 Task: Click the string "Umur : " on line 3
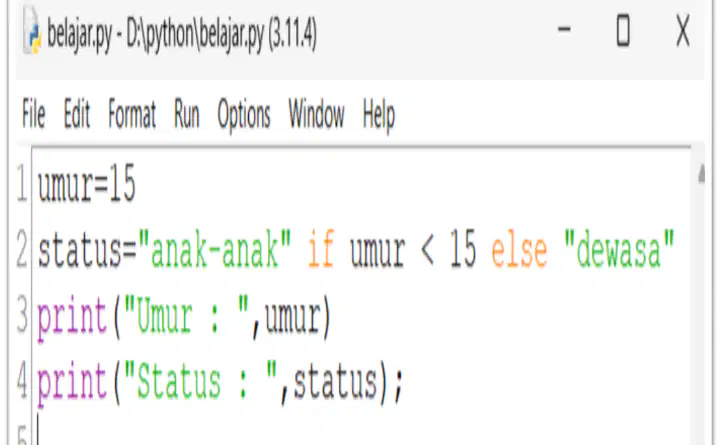point(186,316)
